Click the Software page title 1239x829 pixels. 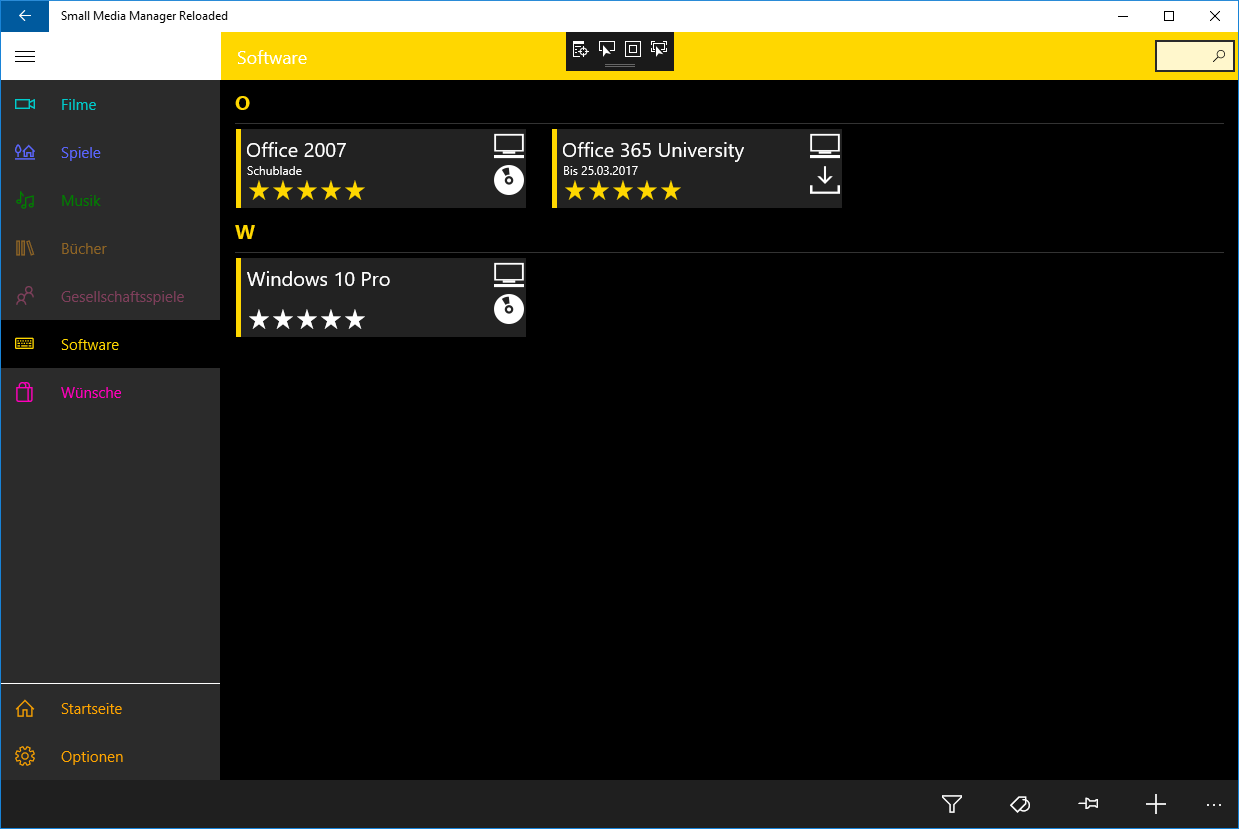coord(272,58)
